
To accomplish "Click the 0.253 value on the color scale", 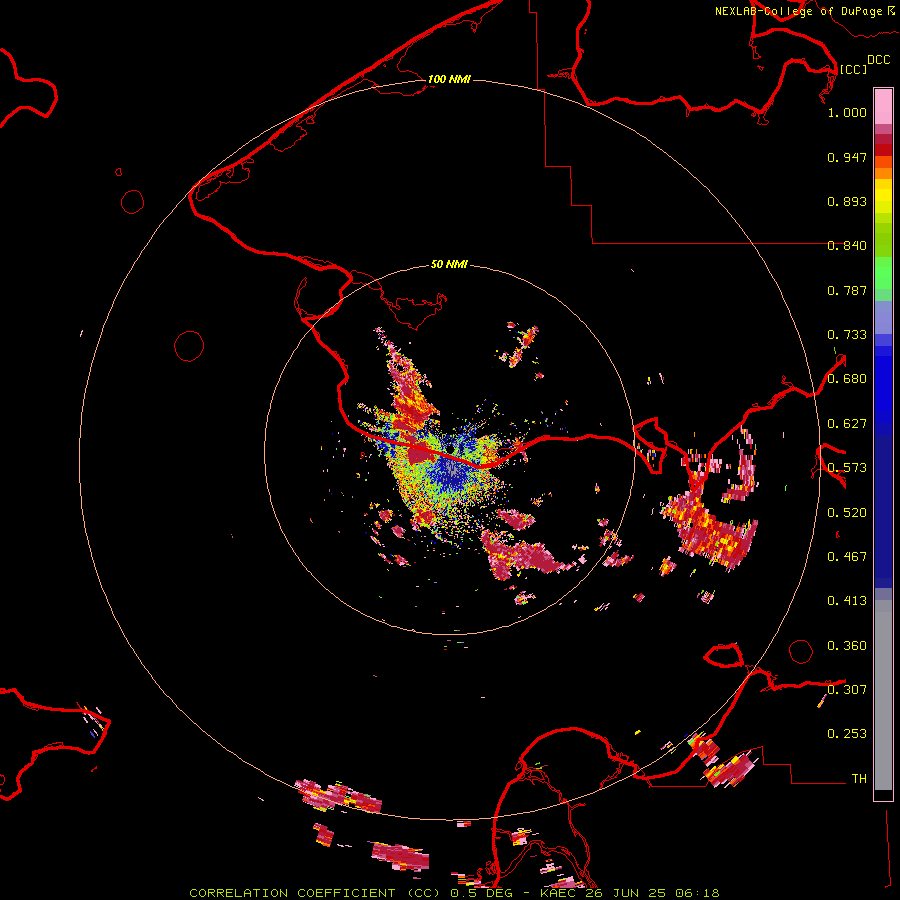I will (x=847, y=734).
